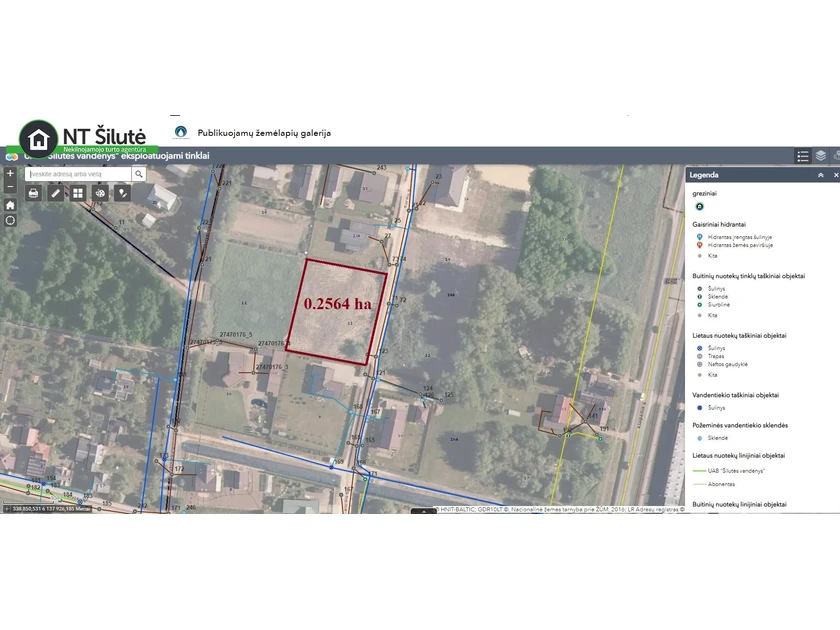Return to the default map extent (home)
This screenshot has width=840, height=630.
tap(10, 205)
